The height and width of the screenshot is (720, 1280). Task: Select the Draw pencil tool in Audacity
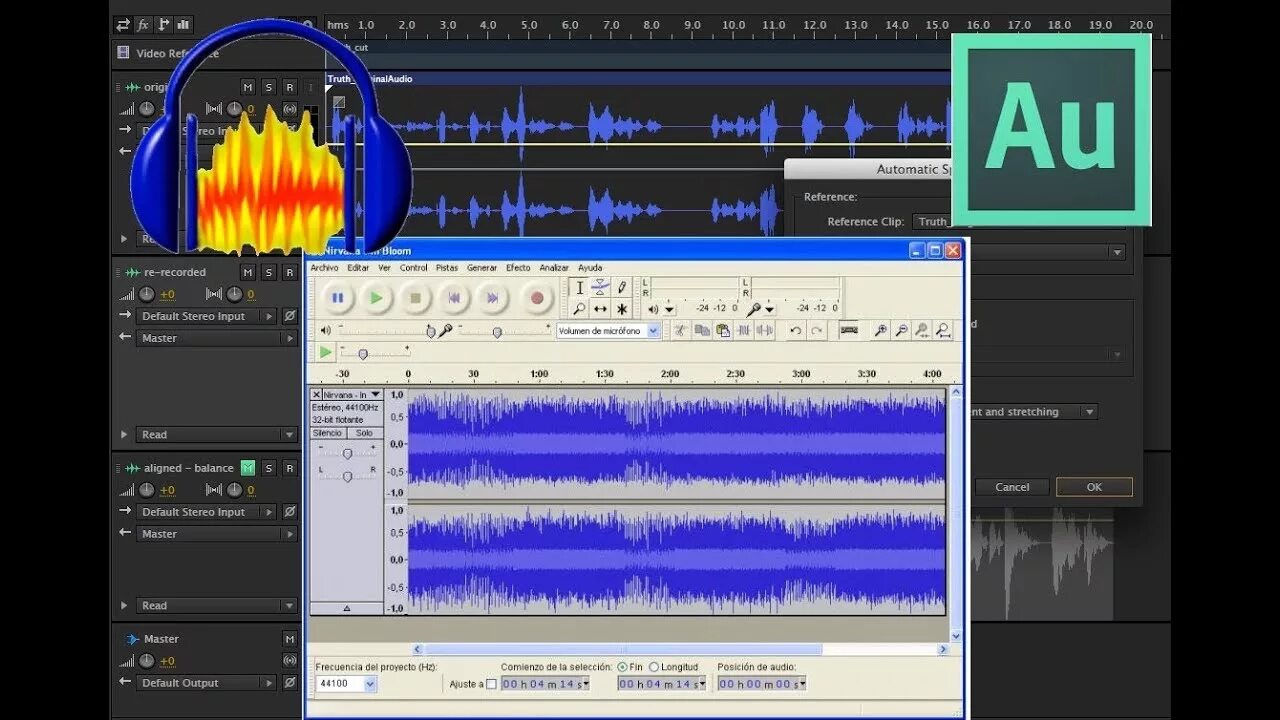click(x=622, y=288)
